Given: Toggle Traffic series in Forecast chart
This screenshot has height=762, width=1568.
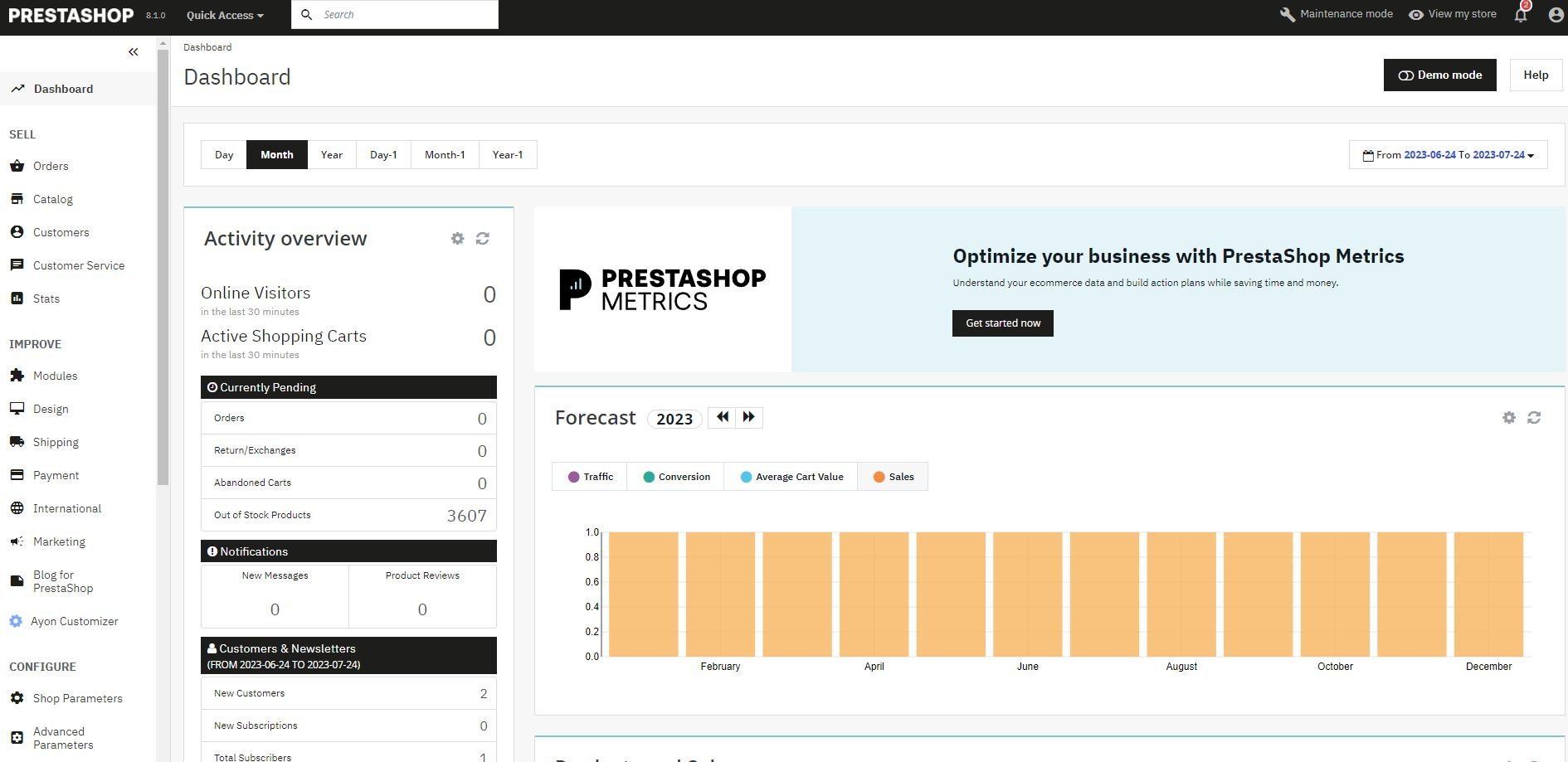Looking at the screenshot, I should pyautogui.click(x=590, y=477).
